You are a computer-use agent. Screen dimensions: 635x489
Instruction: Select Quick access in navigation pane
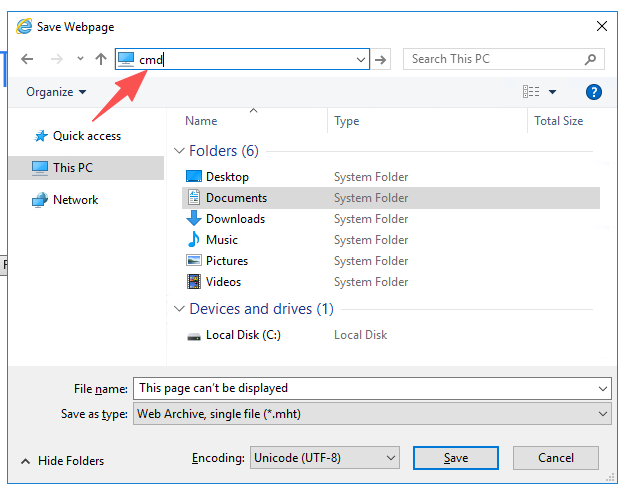click(86, 136)
